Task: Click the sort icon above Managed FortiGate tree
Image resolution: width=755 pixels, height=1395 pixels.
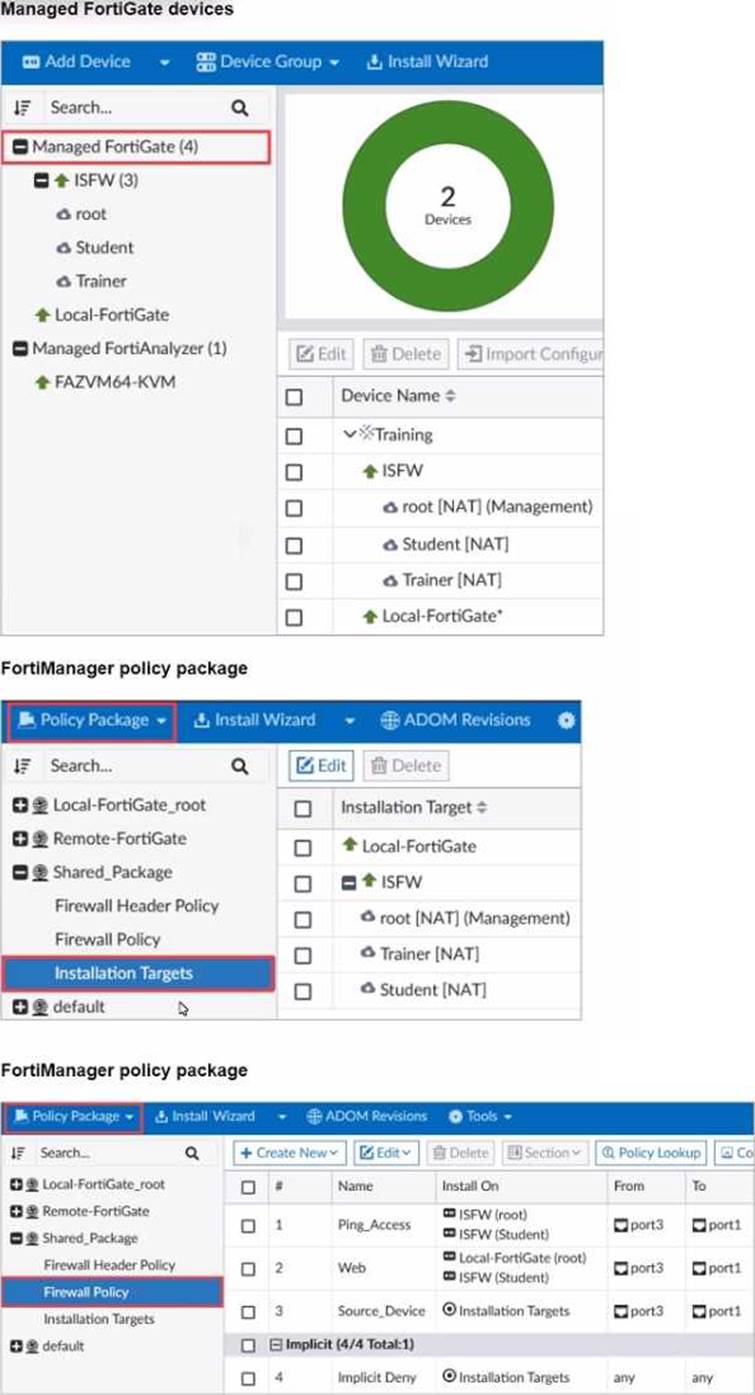Action: point(23,107)
